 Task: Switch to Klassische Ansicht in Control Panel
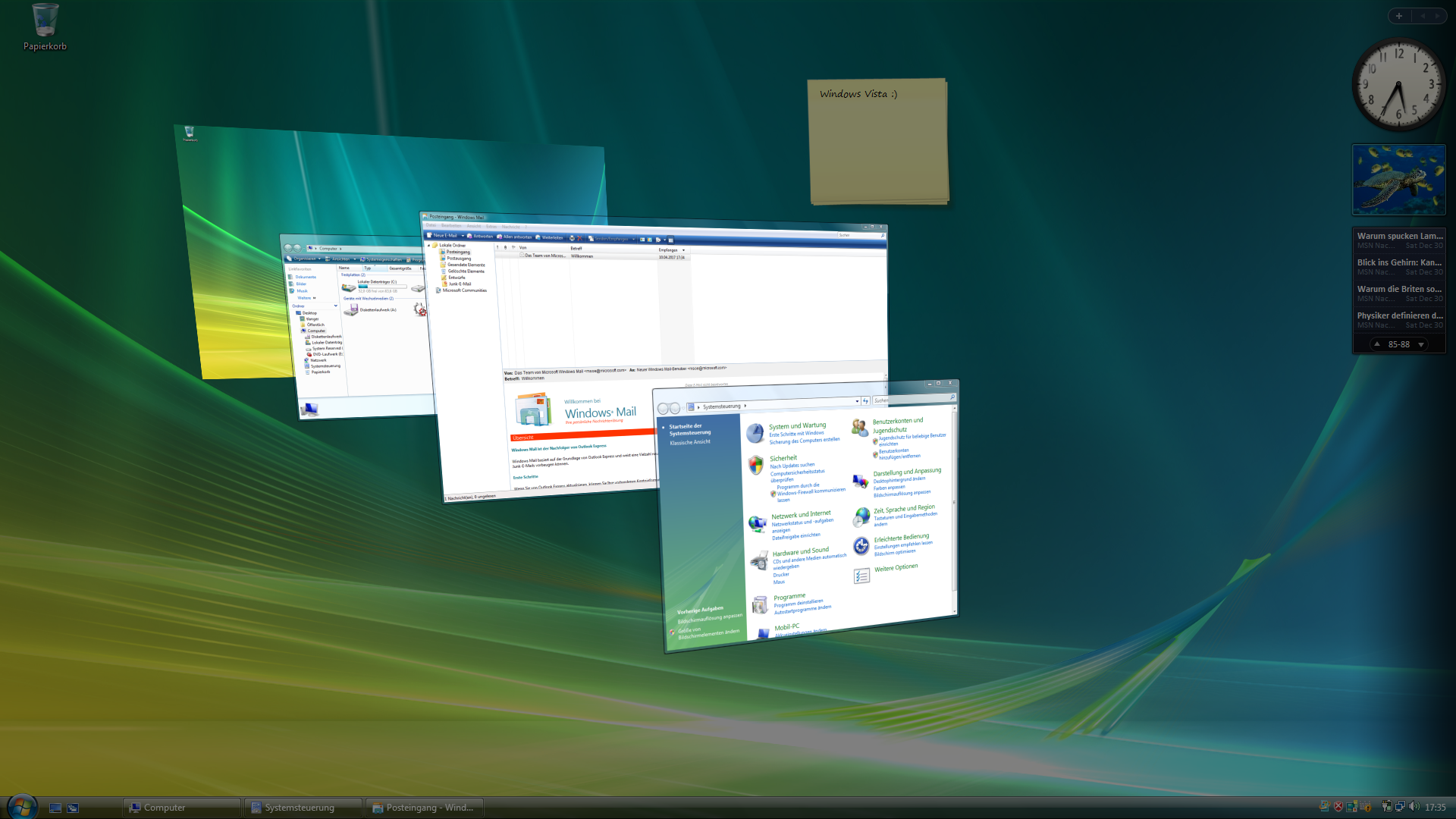pyautogui.click(x=690, y=442)
